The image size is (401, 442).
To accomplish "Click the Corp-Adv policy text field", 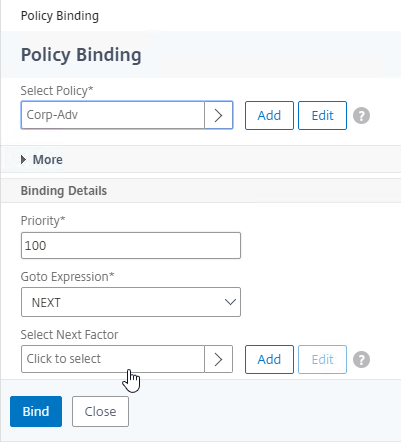I will point(113,115).
